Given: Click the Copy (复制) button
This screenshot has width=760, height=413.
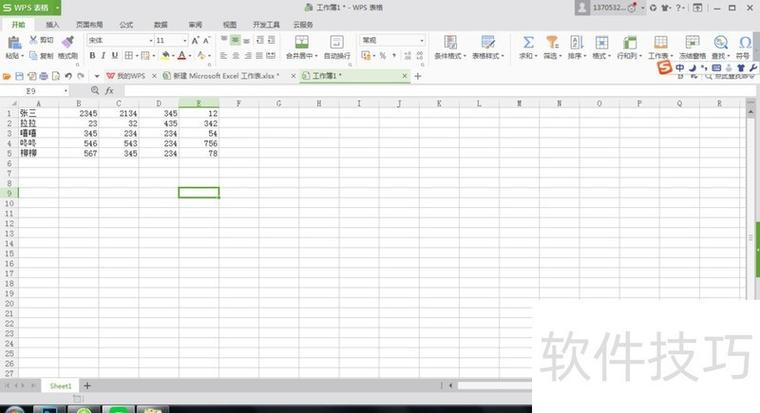Looking at the screenshot, I should [x=41, y=56].
